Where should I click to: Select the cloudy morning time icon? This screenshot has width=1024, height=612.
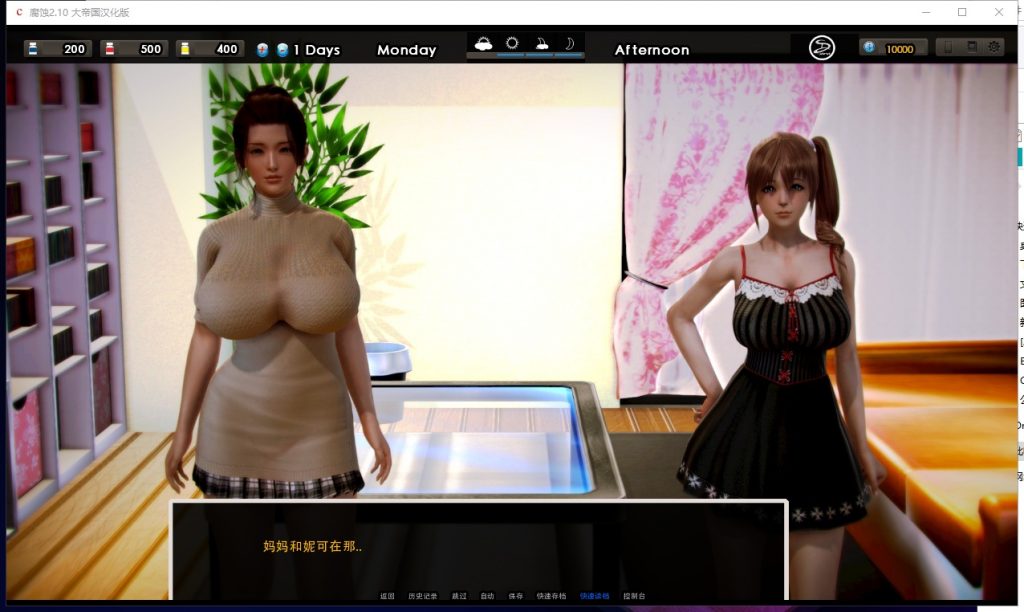(x=484, y=43)
